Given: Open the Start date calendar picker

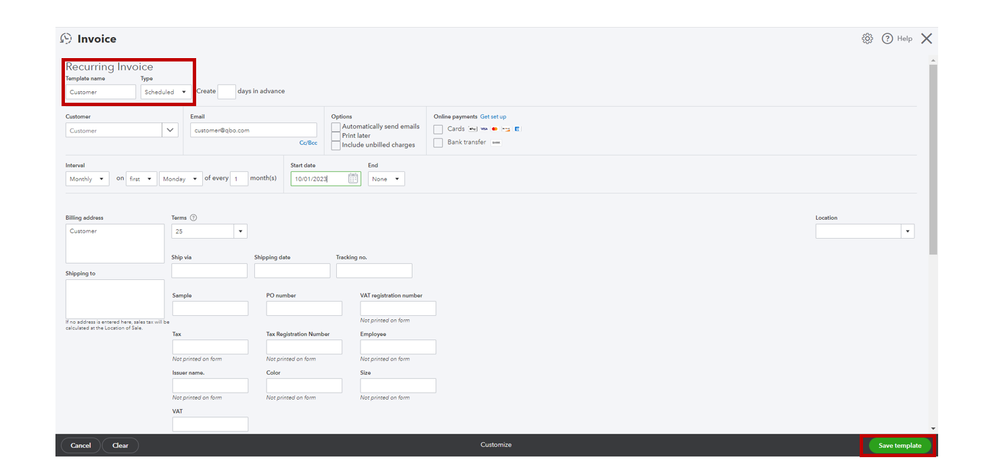Looking at the screenshot, I should 353,179.
